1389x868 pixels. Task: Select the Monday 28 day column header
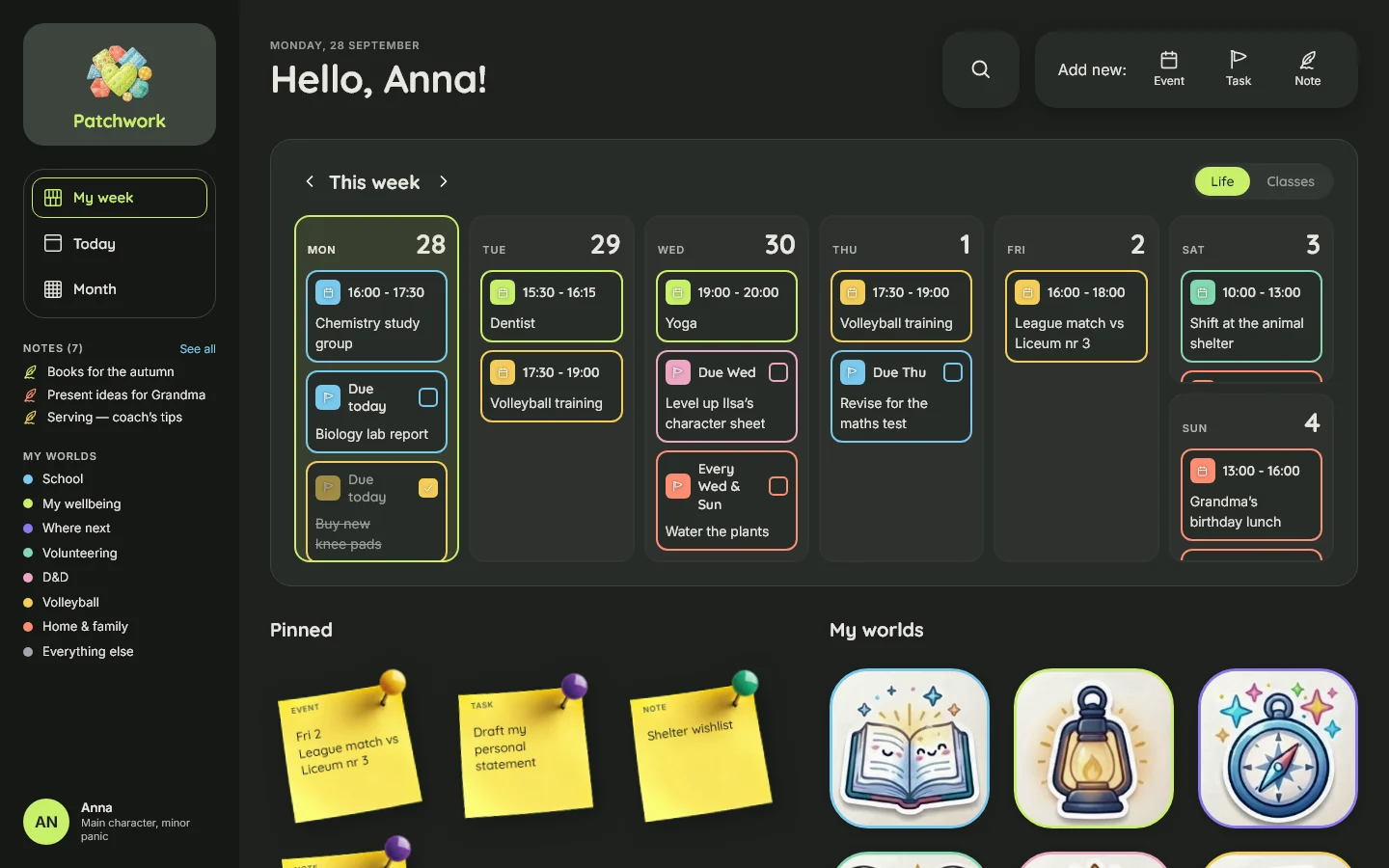pyautogui.click(x=376, y=245)
